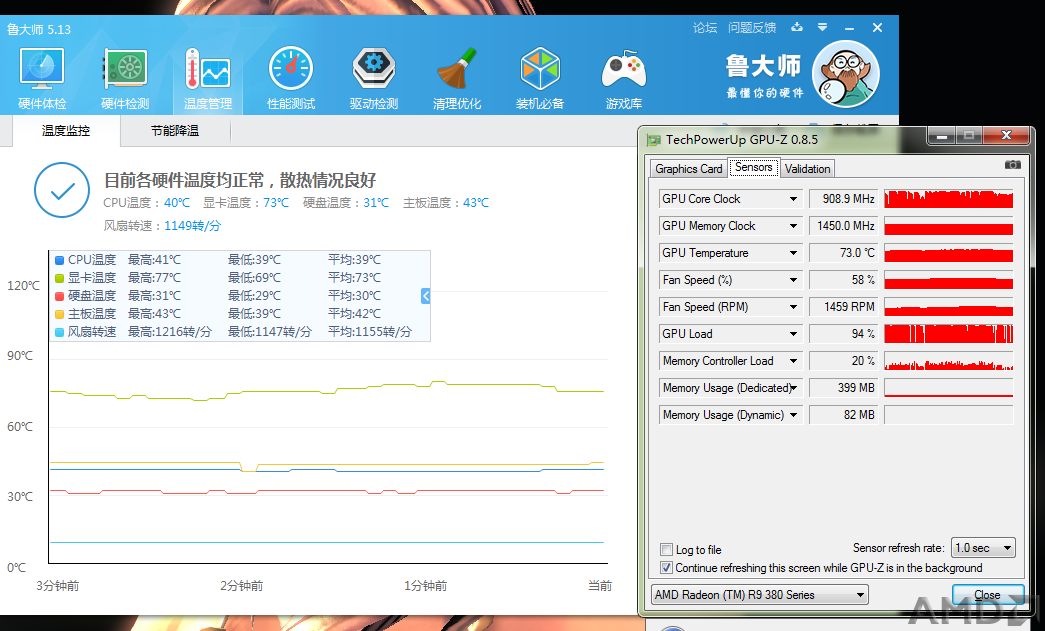The height and width of the screenshot is (631, 1045).
Task: Click the 399 MB dedicated memory value
Action: (x=843, y=388)
